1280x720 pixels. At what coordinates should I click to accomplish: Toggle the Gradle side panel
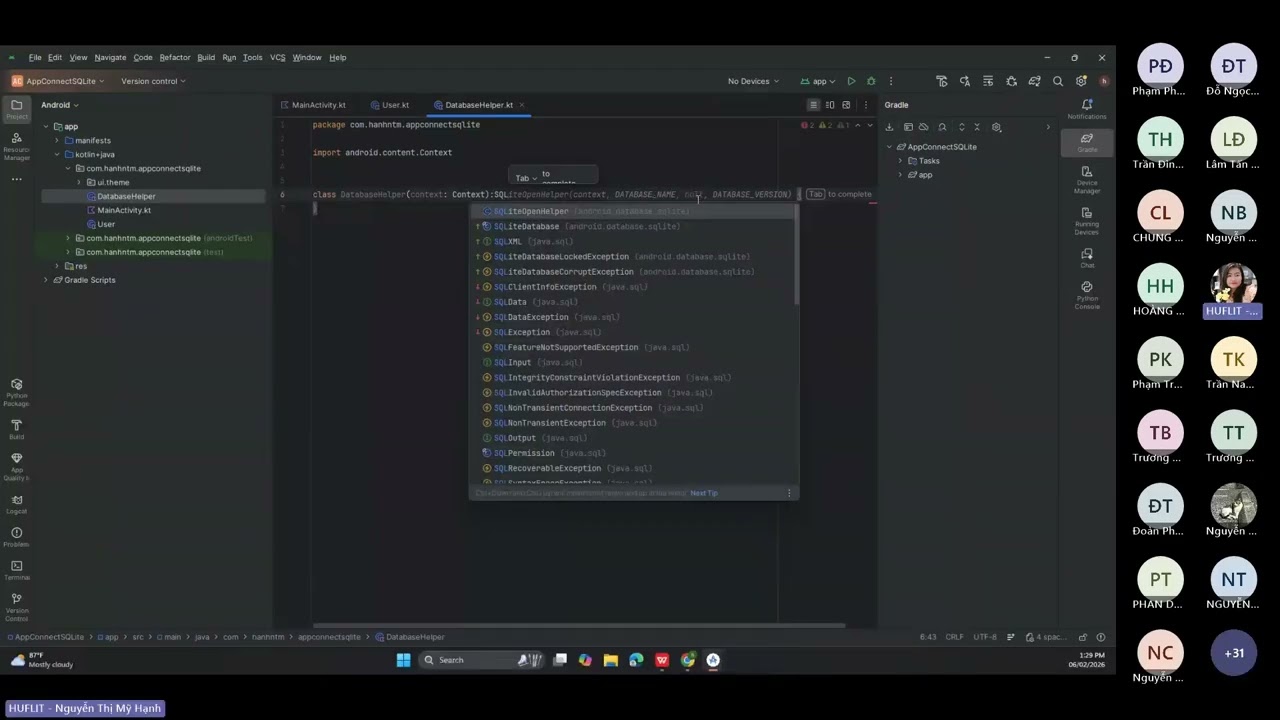(1087, 142)
